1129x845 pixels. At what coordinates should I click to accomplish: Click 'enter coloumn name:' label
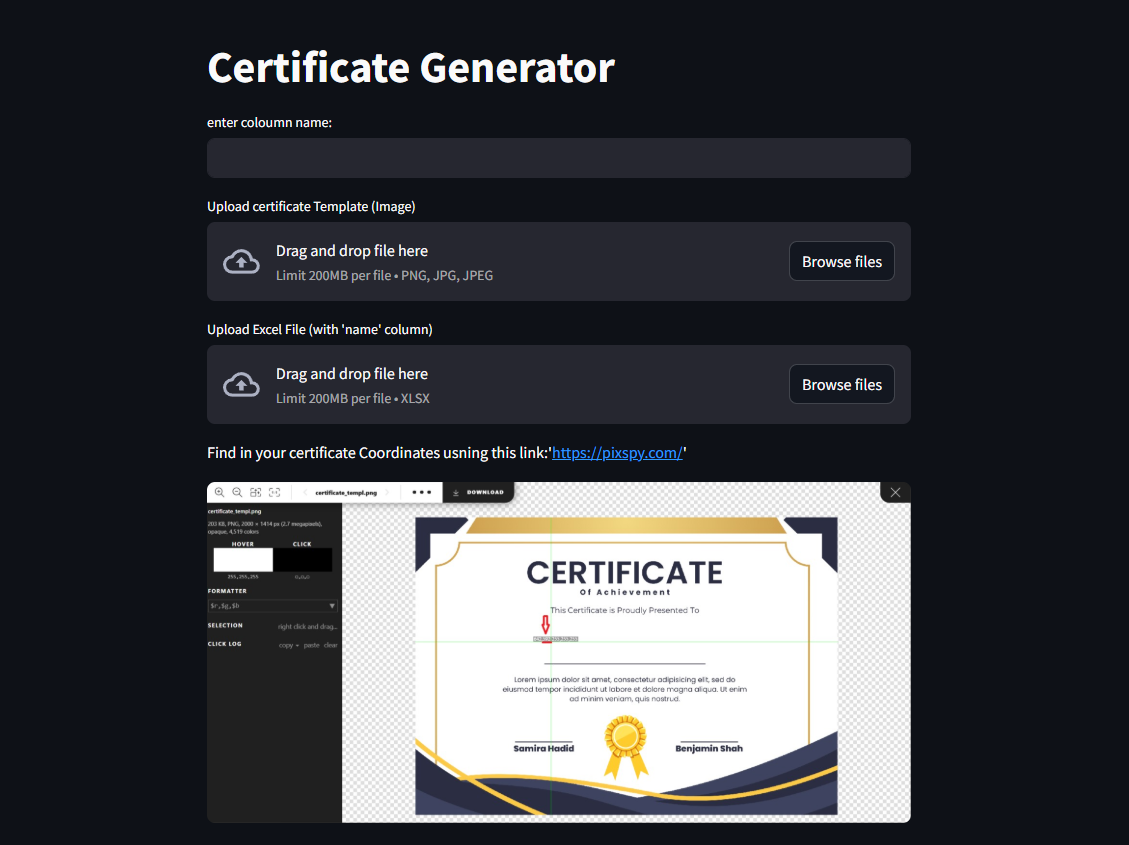tap(269, 123)
